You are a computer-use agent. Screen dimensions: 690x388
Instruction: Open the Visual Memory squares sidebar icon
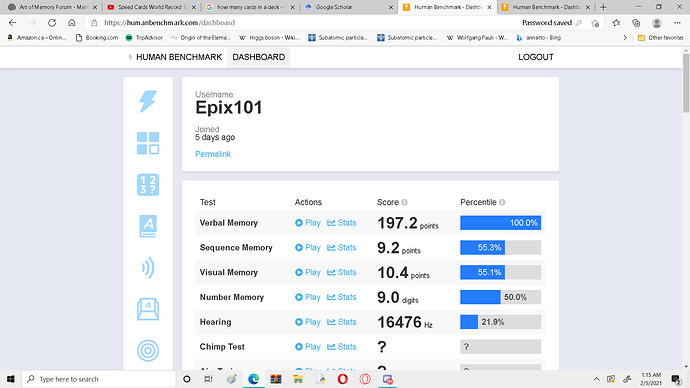(148, 143)
